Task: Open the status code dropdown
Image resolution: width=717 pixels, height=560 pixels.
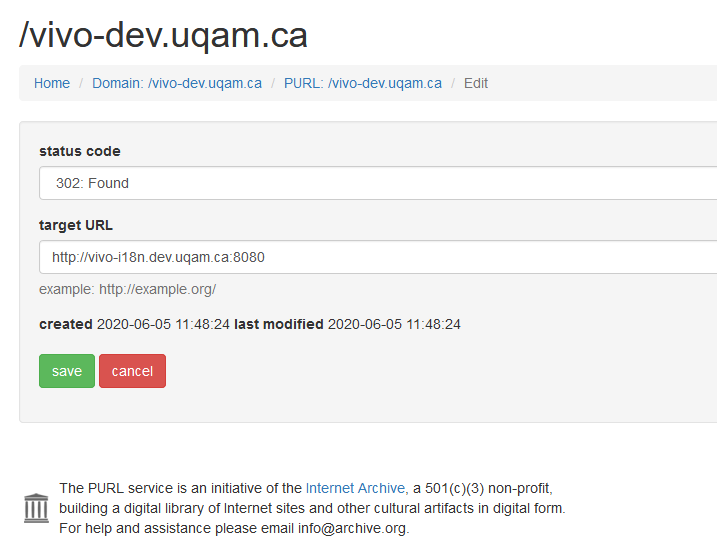Action: [x=378, y=183]
